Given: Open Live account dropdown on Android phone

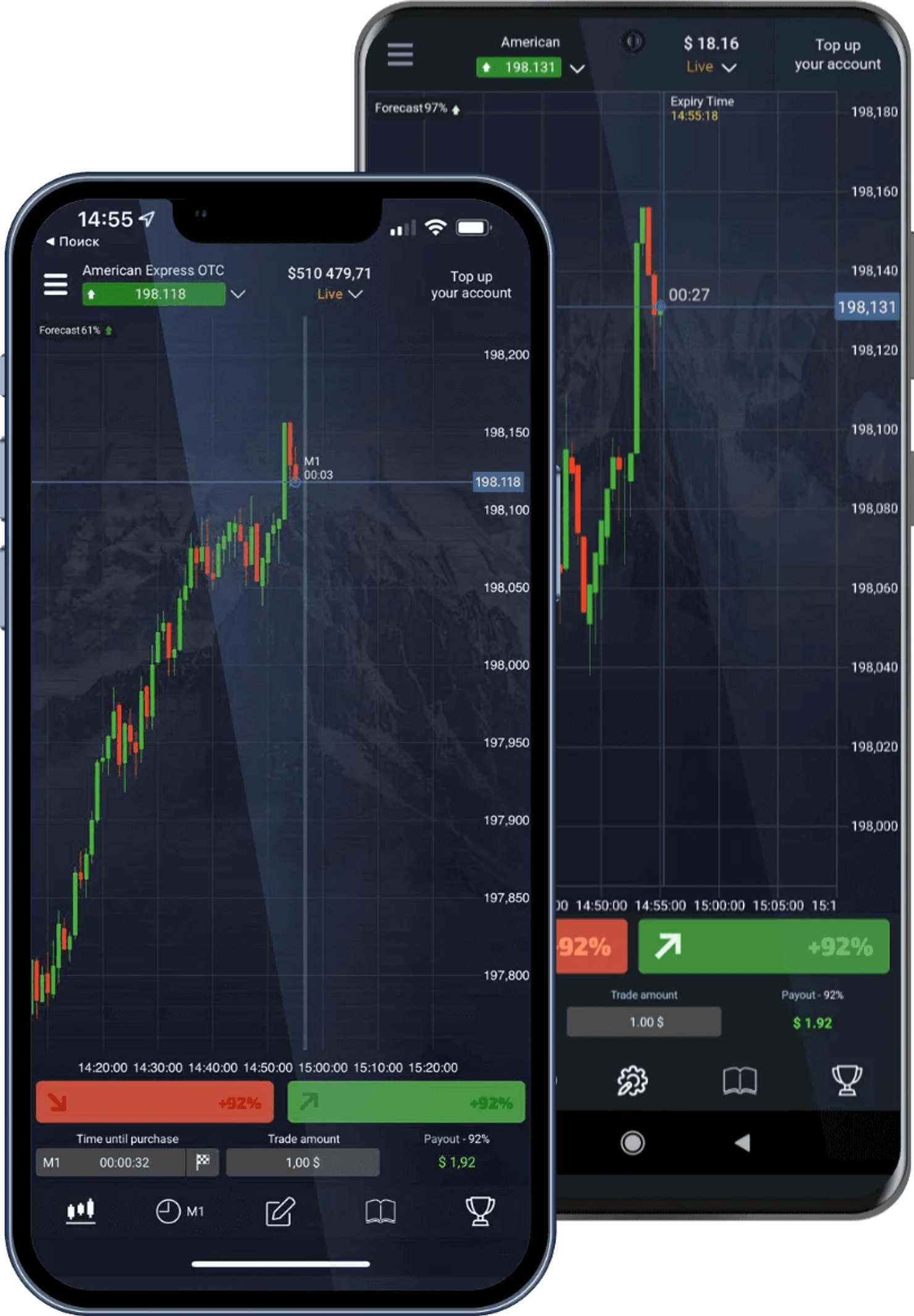Looking at the screenshot, I should click(x=711, y=67).
